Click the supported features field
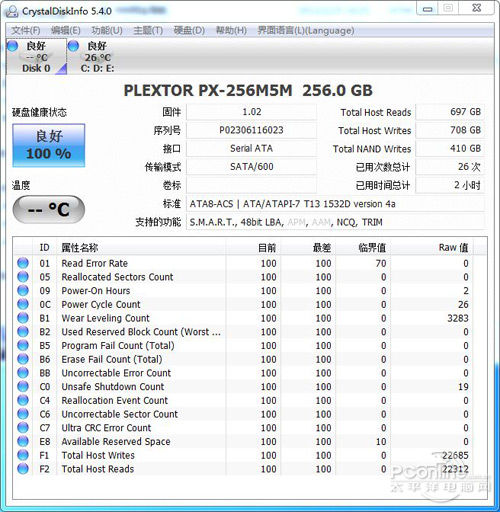Screen dimensions: 500x512 pyautogui.click(x=335, y=222)
